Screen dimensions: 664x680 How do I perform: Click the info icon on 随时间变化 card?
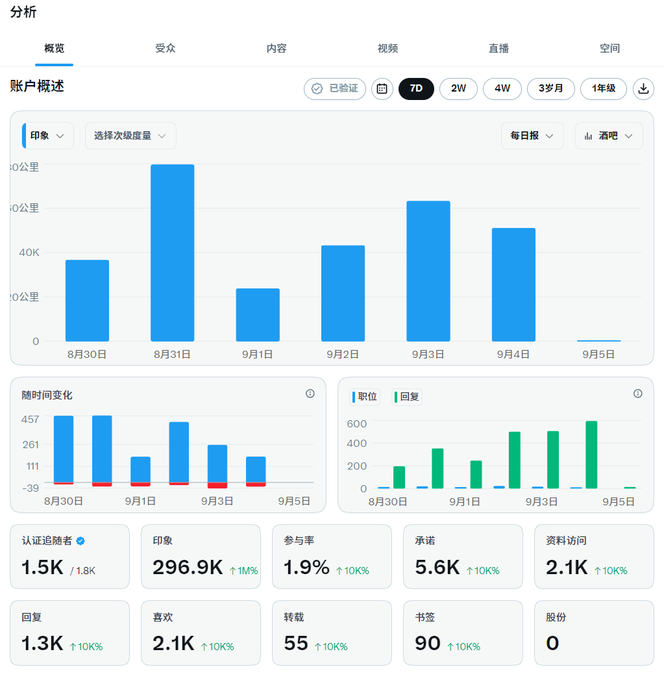(x=310, y=394)
